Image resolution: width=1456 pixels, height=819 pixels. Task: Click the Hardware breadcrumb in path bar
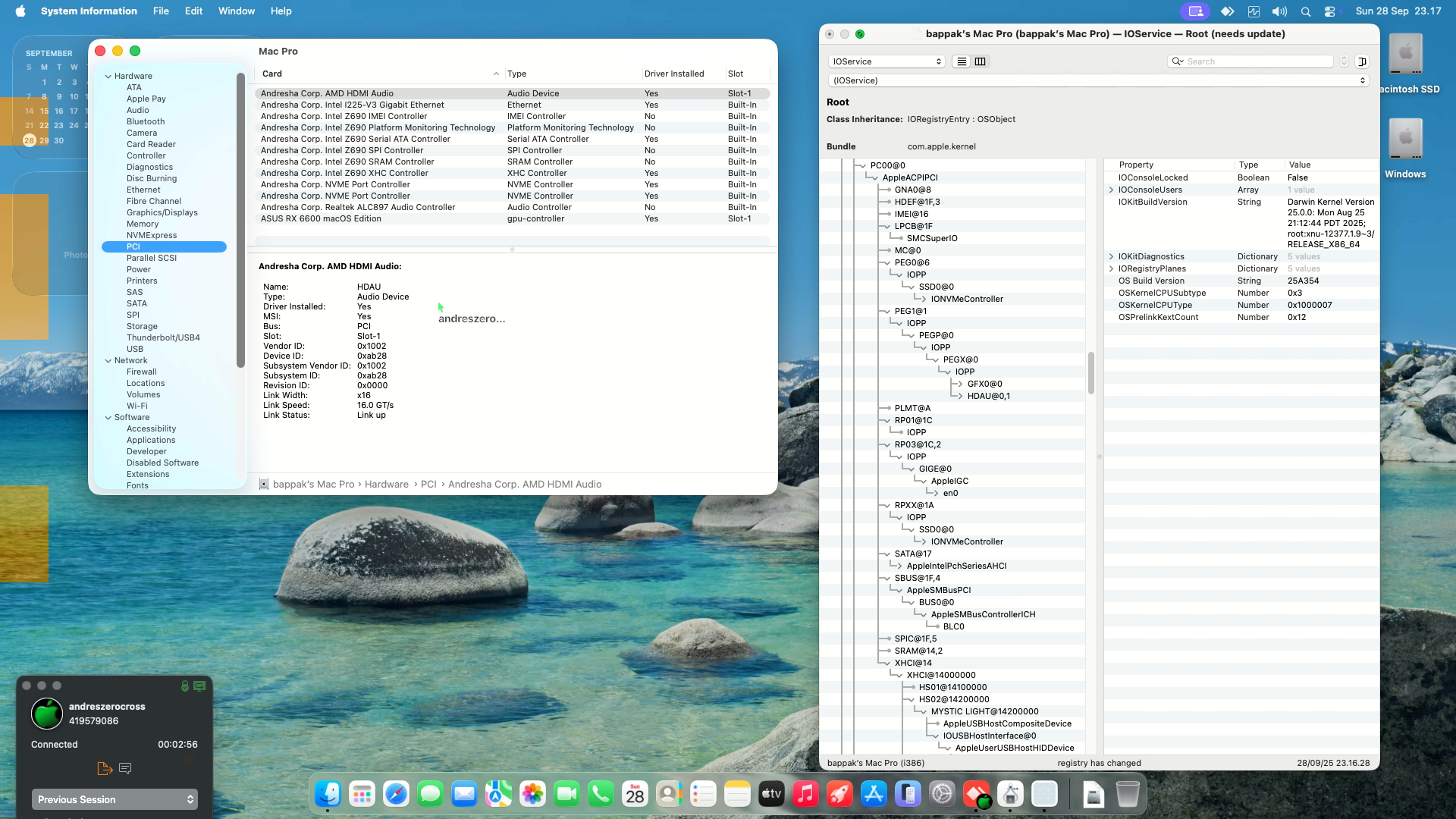pos(387,484)
